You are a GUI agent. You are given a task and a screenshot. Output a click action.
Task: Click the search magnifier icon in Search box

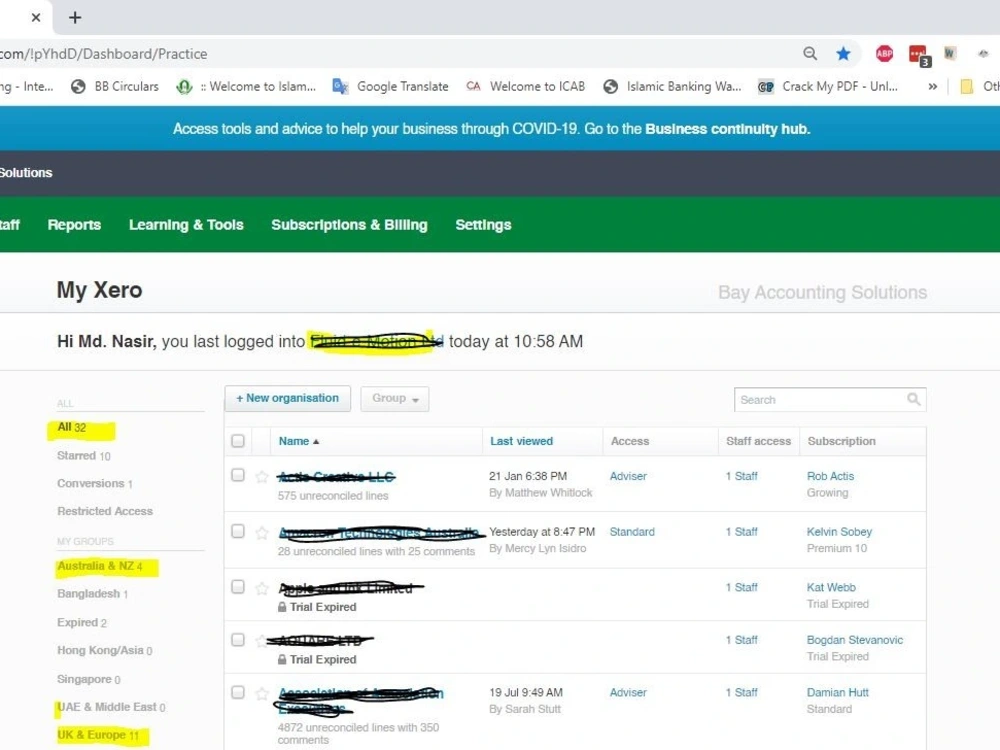pyautogui.click(x=913, y=399)
